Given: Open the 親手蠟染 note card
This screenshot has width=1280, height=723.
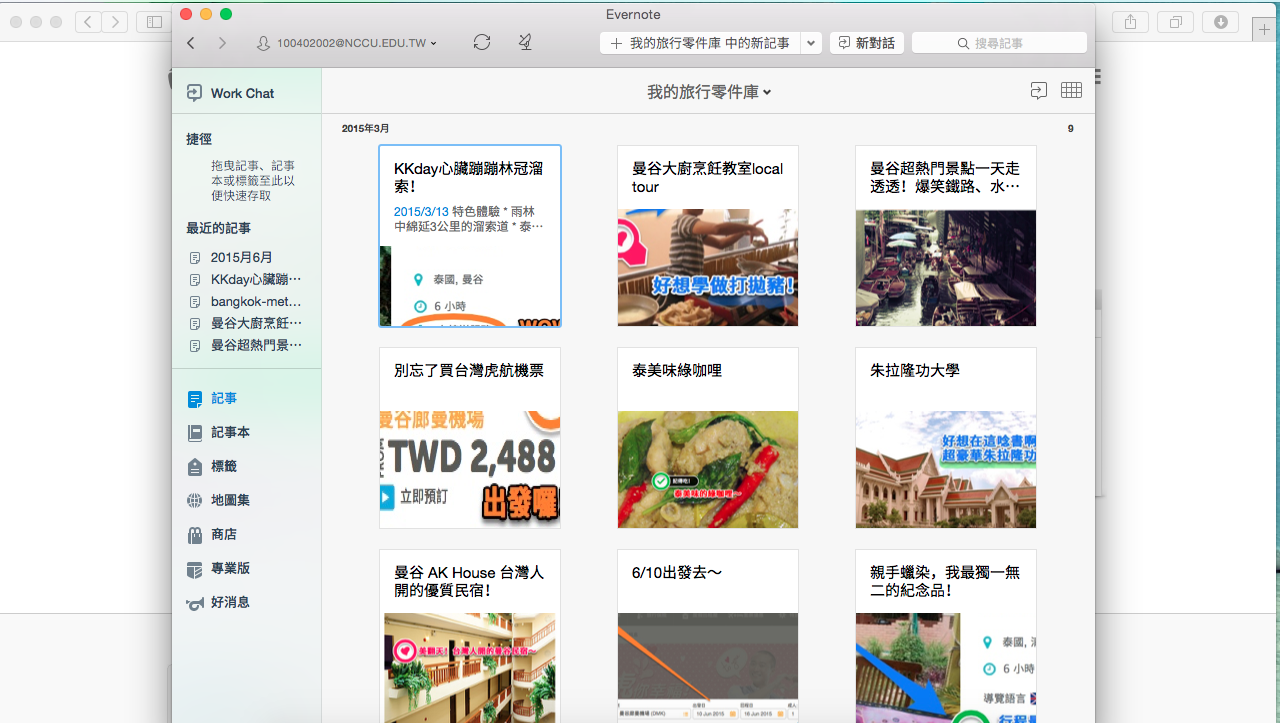Looking at the screenshot, I should coord(946,636).
